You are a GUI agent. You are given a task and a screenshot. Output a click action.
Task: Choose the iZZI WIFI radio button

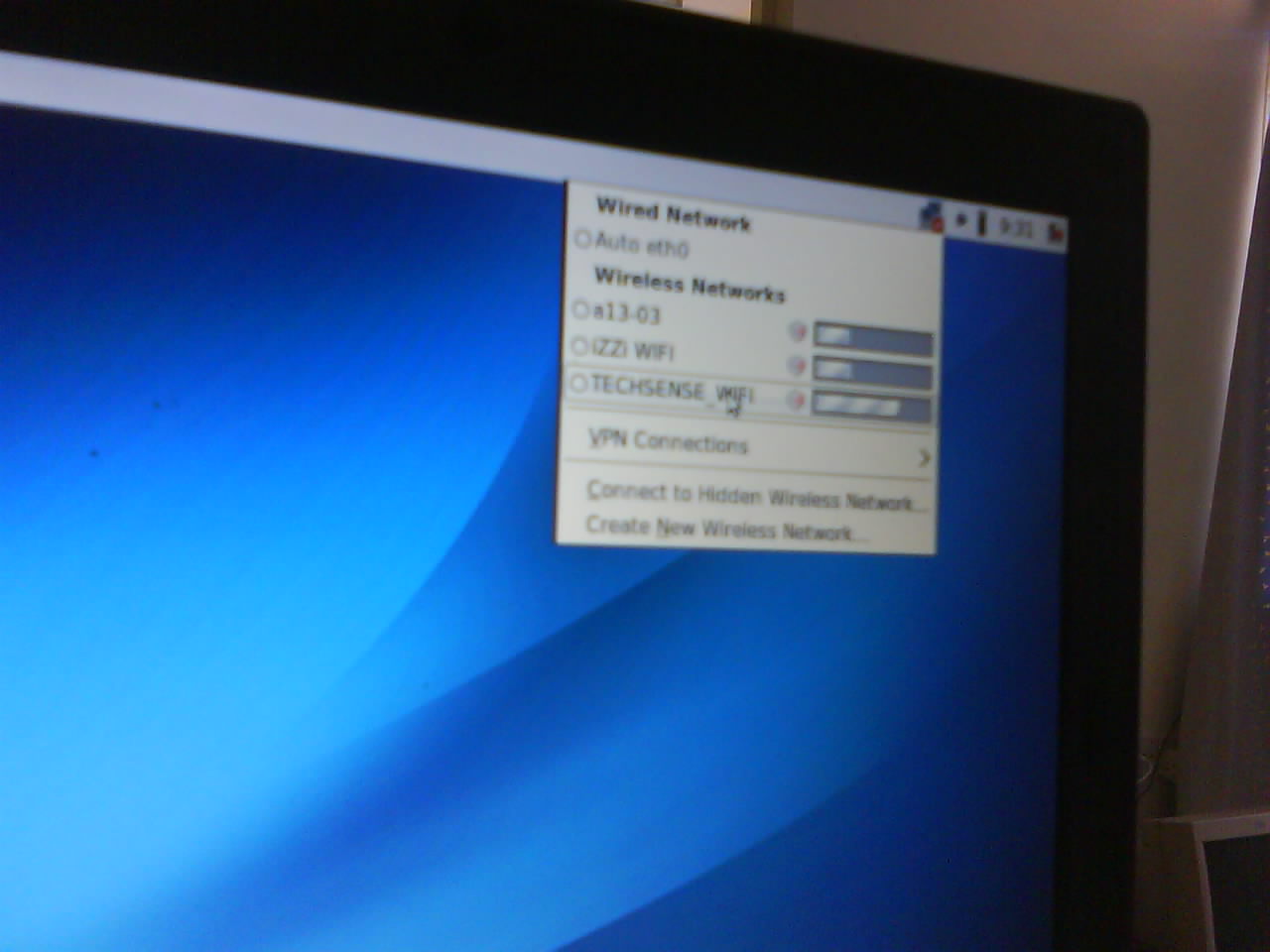tap(580, 347)
